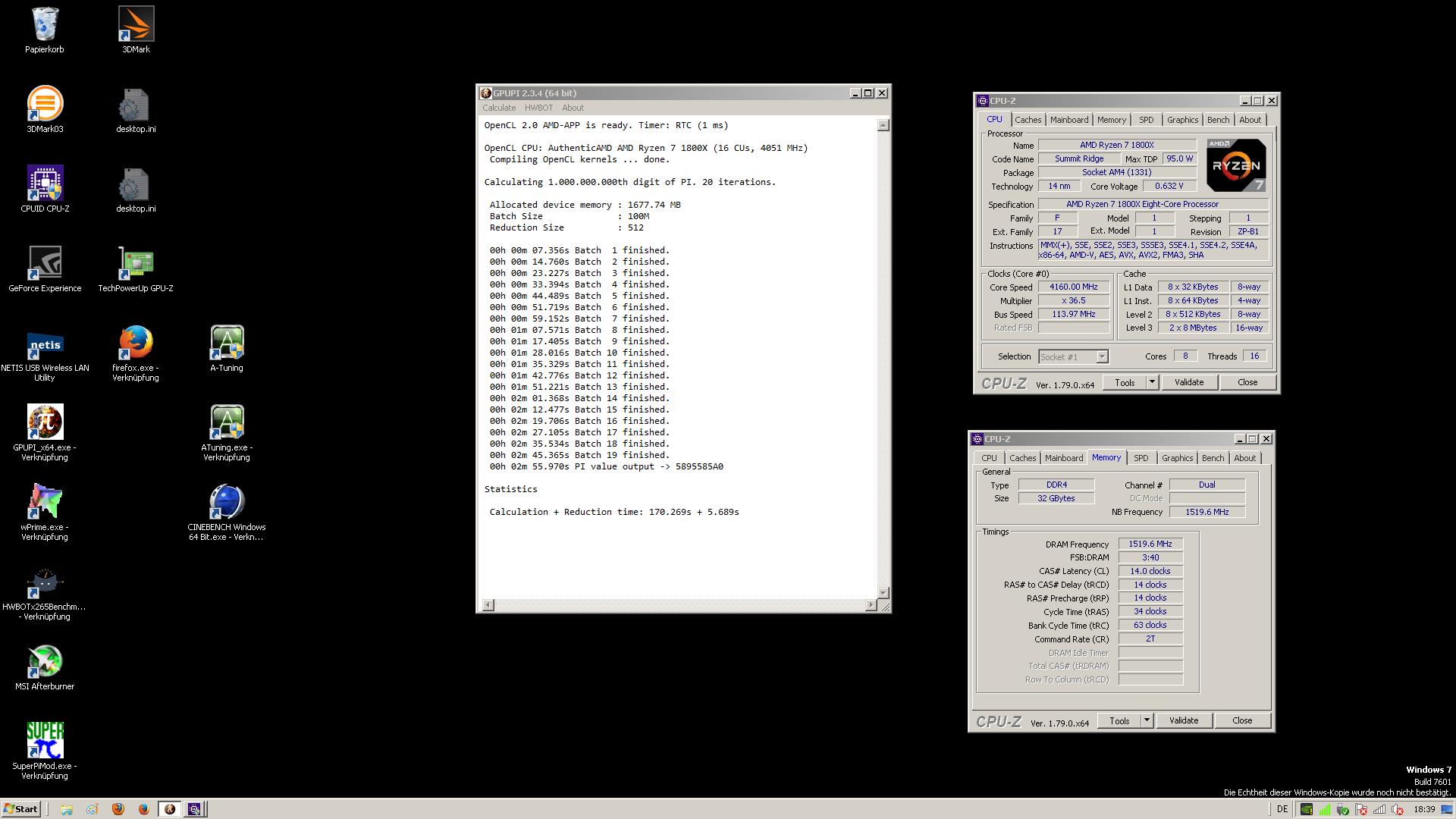The width and height of the screenshot is (1456, 819).
Task: Select the A-Tuning desktop icon
Action: click(227, 349)
